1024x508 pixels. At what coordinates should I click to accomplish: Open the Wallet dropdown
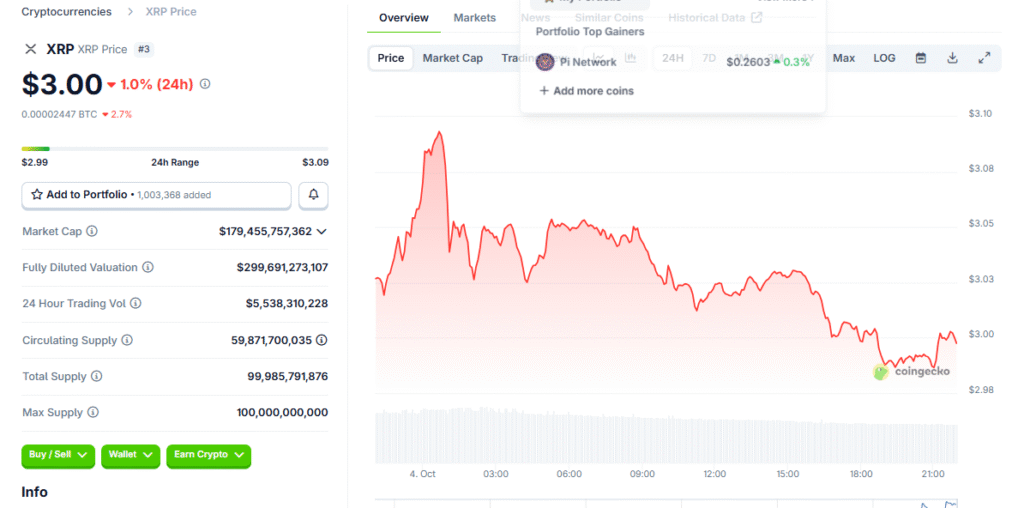click(133, 455)
